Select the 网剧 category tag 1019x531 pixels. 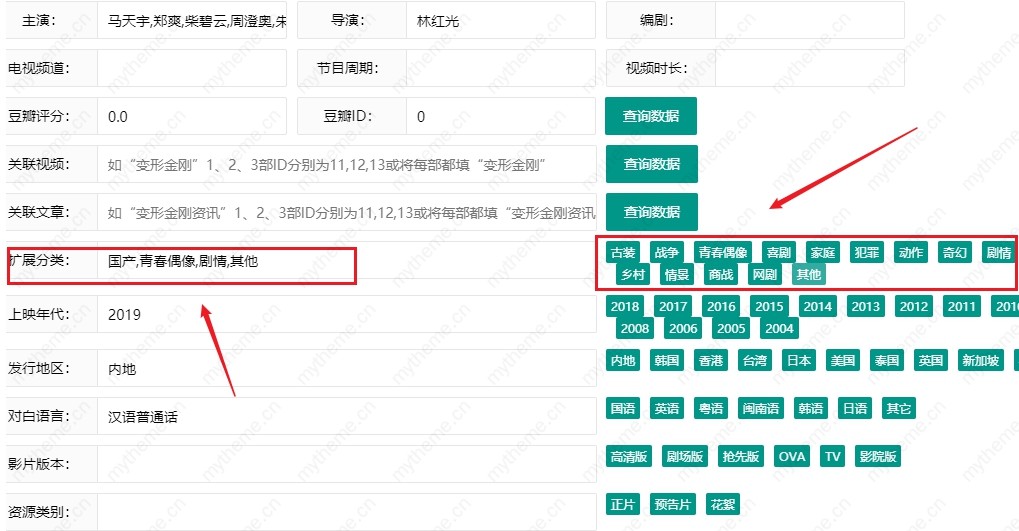(x=765, y=275)
